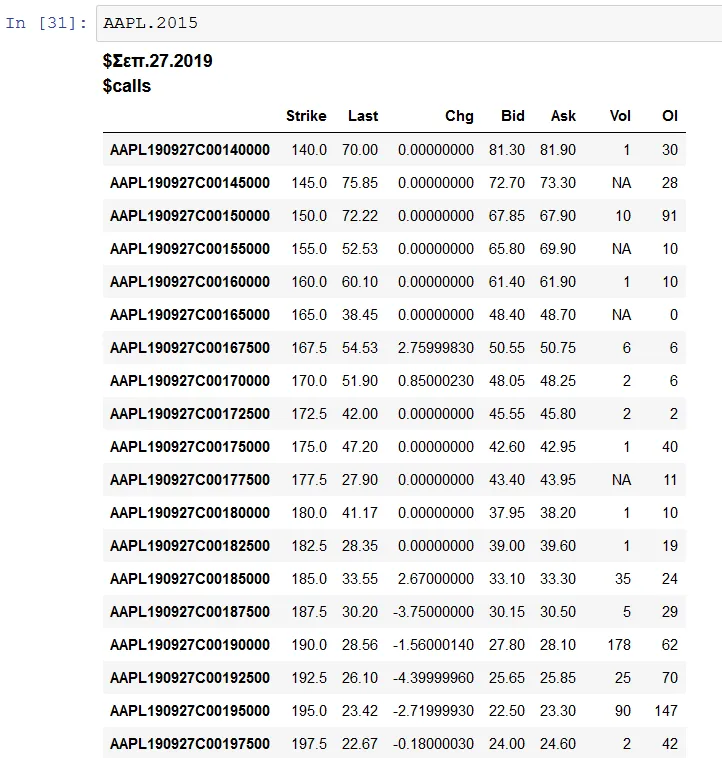Select the In [31]: prompt label

(x=46, y=23)
